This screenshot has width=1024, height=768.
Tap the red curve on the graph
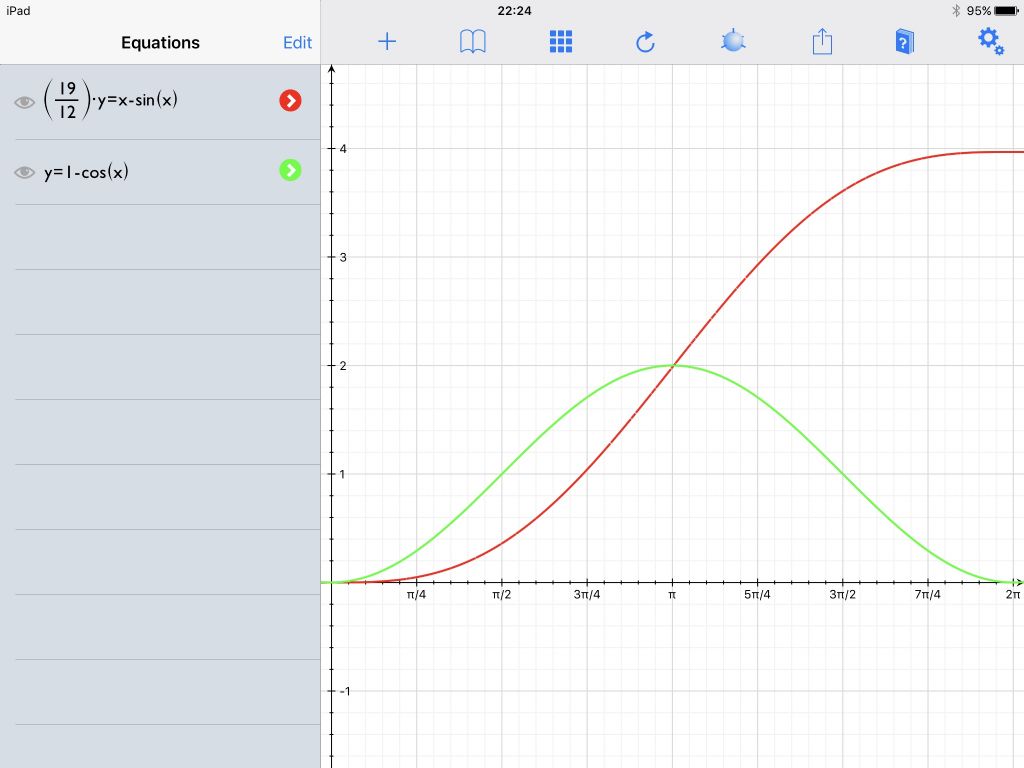click(x=758, y=264)
